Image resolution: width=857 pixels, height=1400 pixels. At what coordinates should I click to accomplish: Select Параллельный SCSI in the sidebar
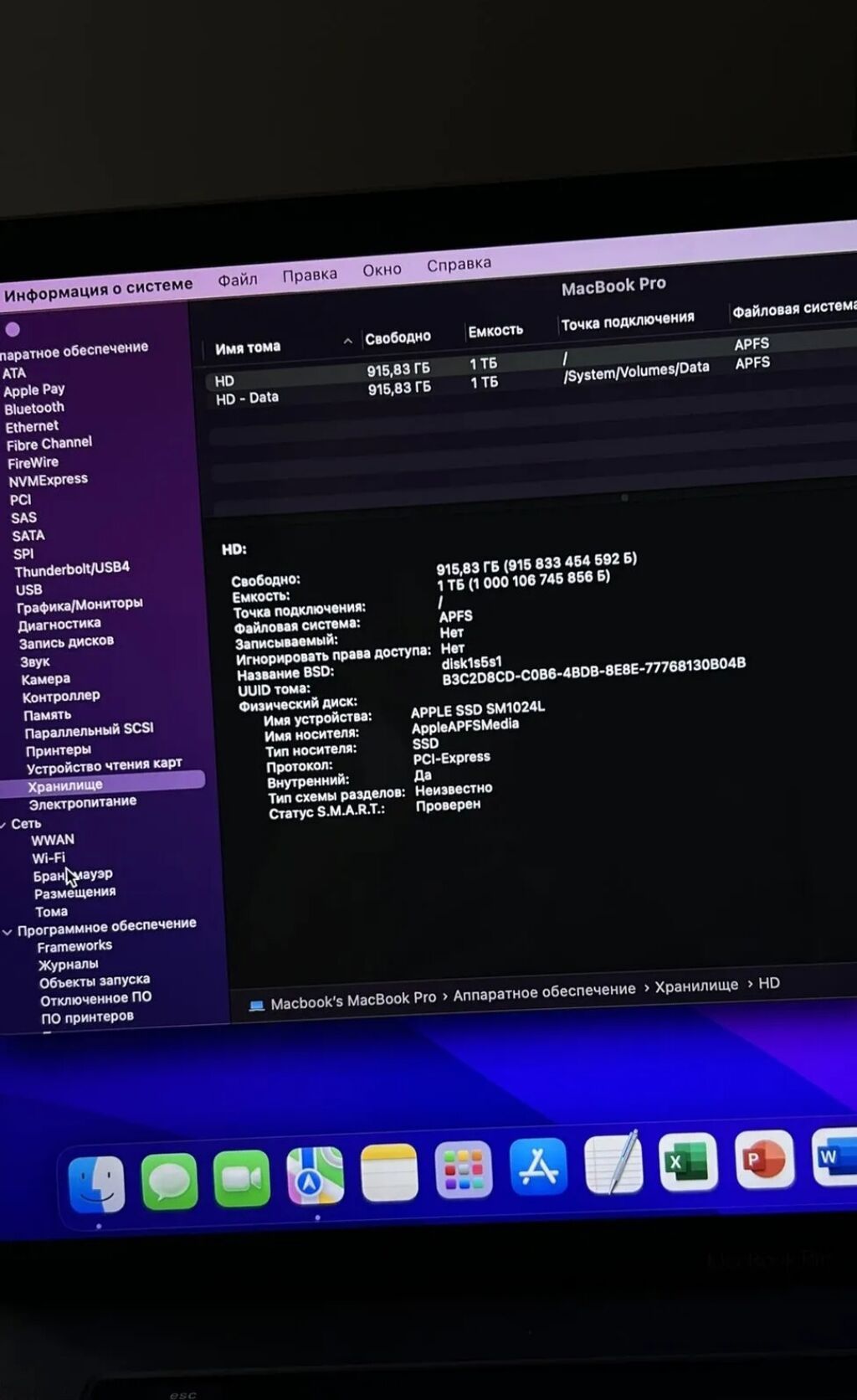[90, 730]
